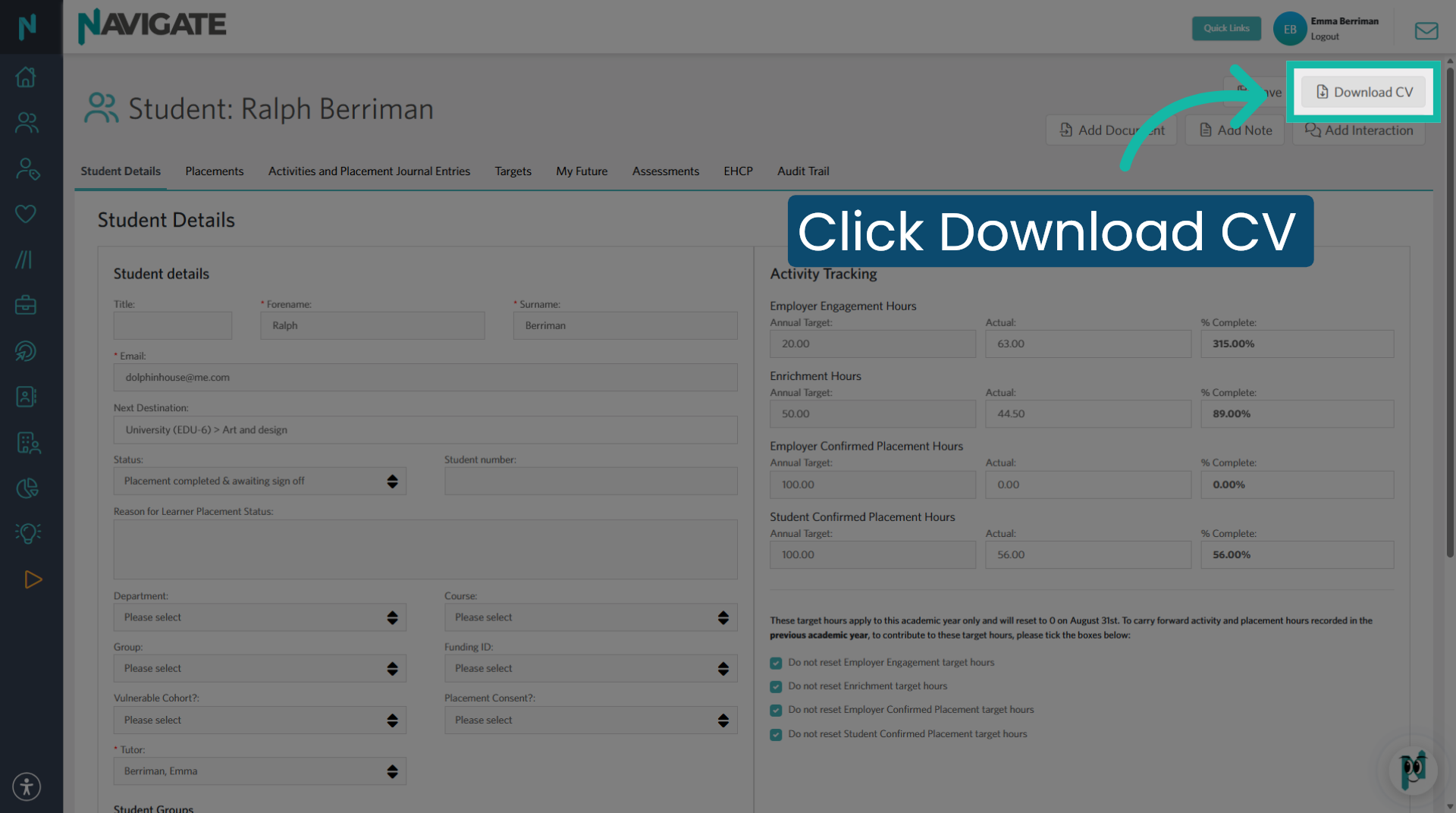
Task: Click the Surname field containing Berriman
Action: (x=625, y=325)
